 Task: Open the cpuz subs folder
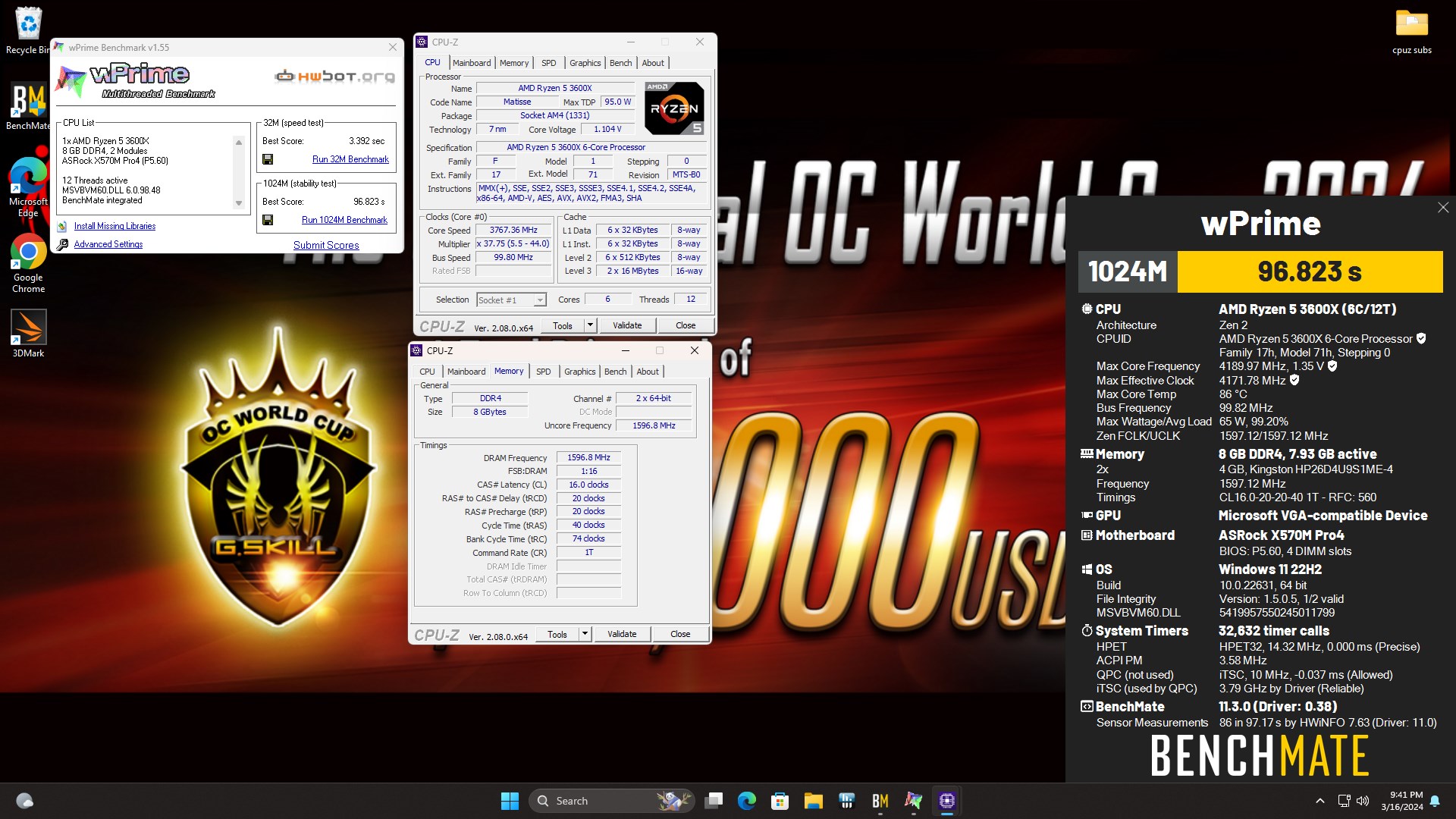1411,32
